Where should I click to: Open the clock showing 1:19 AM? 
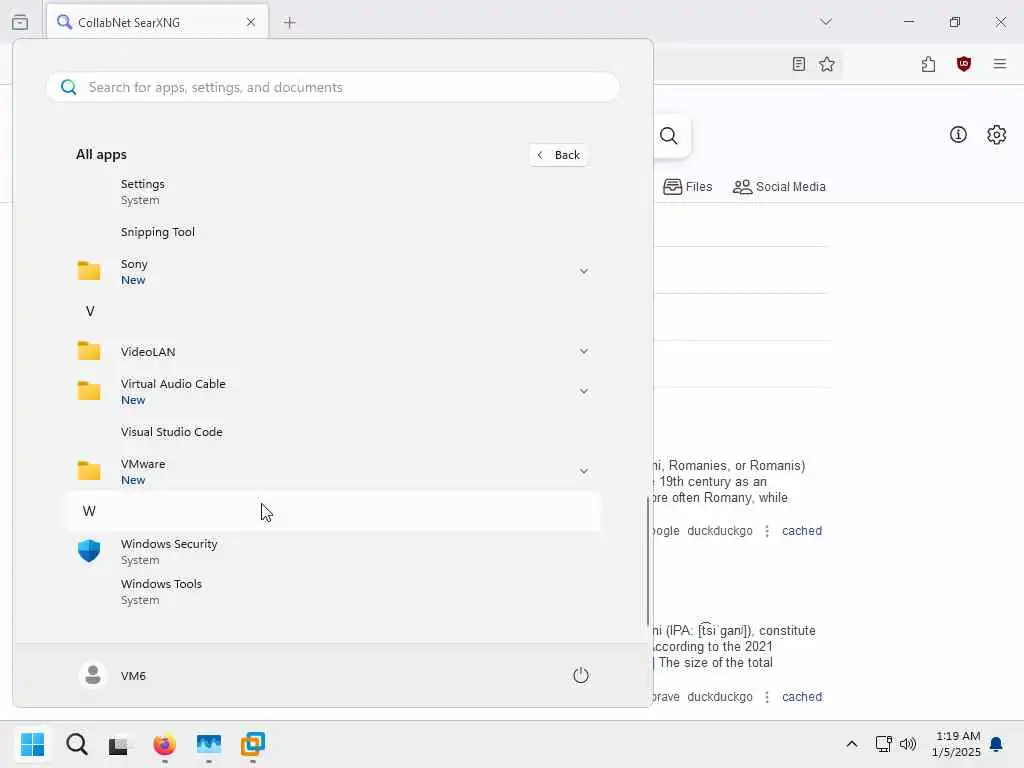[956, 744]
